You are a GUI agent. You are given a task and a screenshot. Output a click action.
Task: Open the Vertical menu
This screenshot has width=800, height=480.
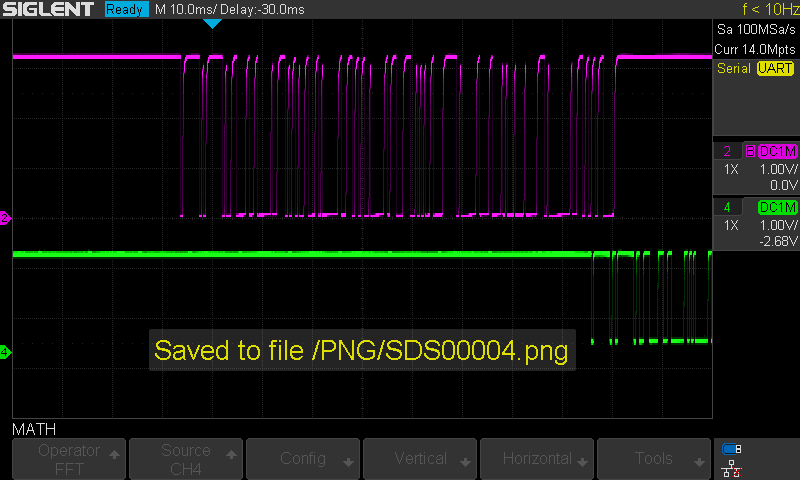pos(420,458)
